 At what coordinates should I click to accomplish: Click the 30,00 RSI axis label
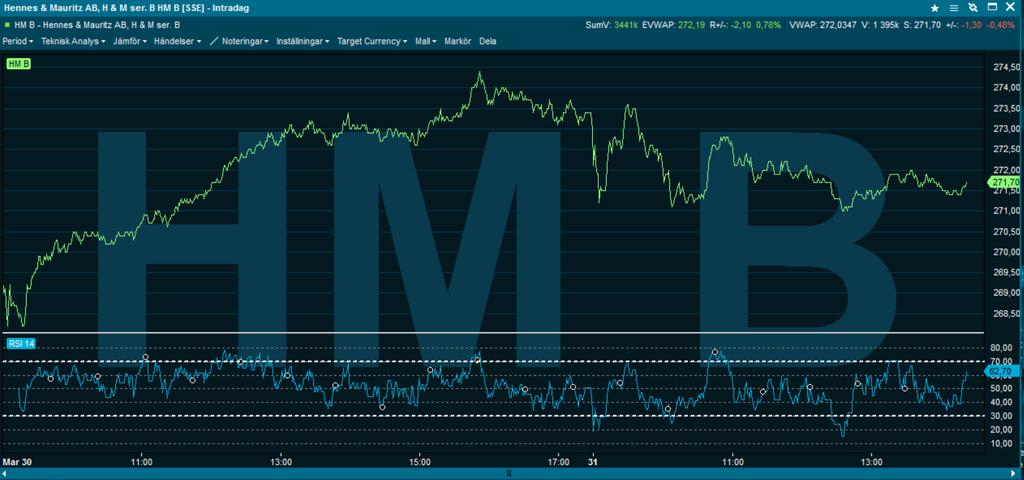point(1003,416)
